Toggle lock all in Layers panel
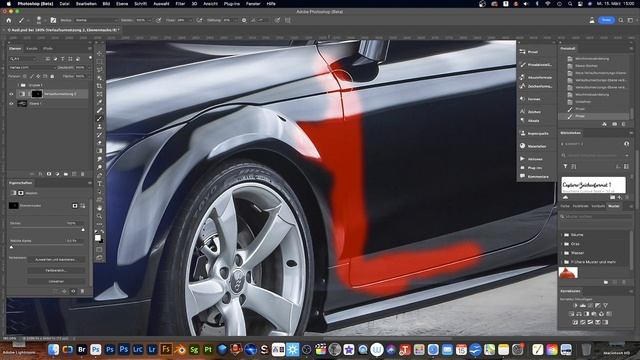This screenshot has height=360, width=640. coord(52,76)
